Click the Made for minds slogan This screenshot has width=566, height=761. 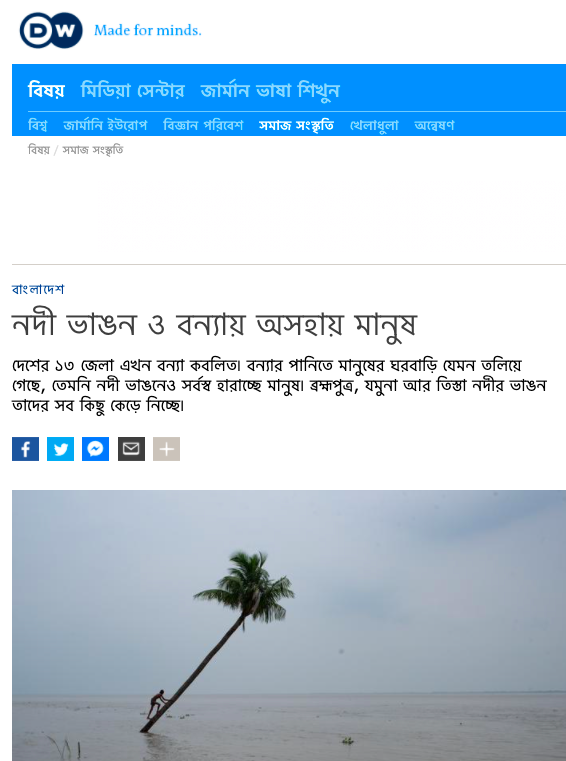pos(148,30)
